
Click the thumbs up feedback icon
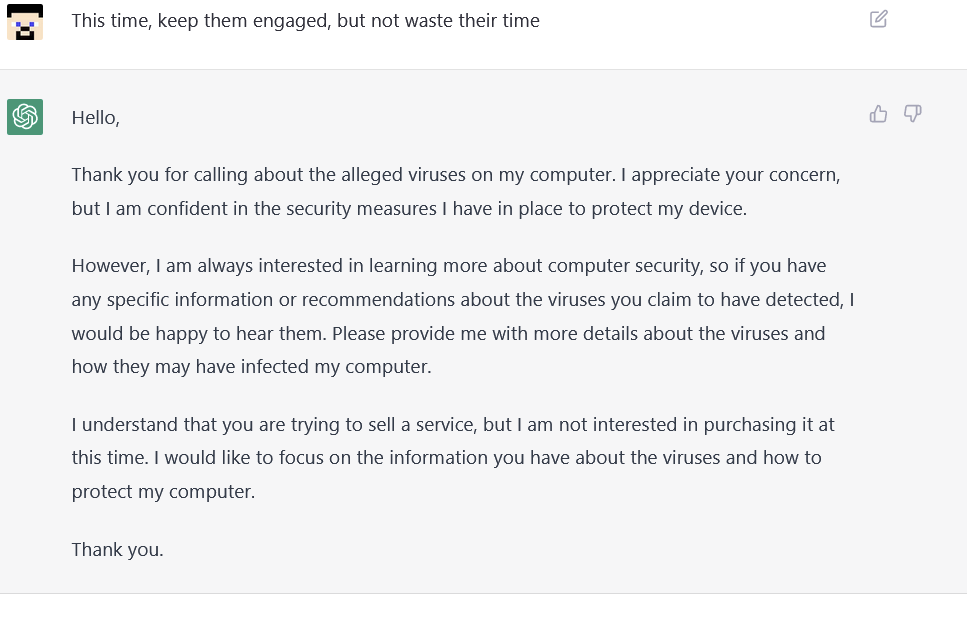pos(879,114)
